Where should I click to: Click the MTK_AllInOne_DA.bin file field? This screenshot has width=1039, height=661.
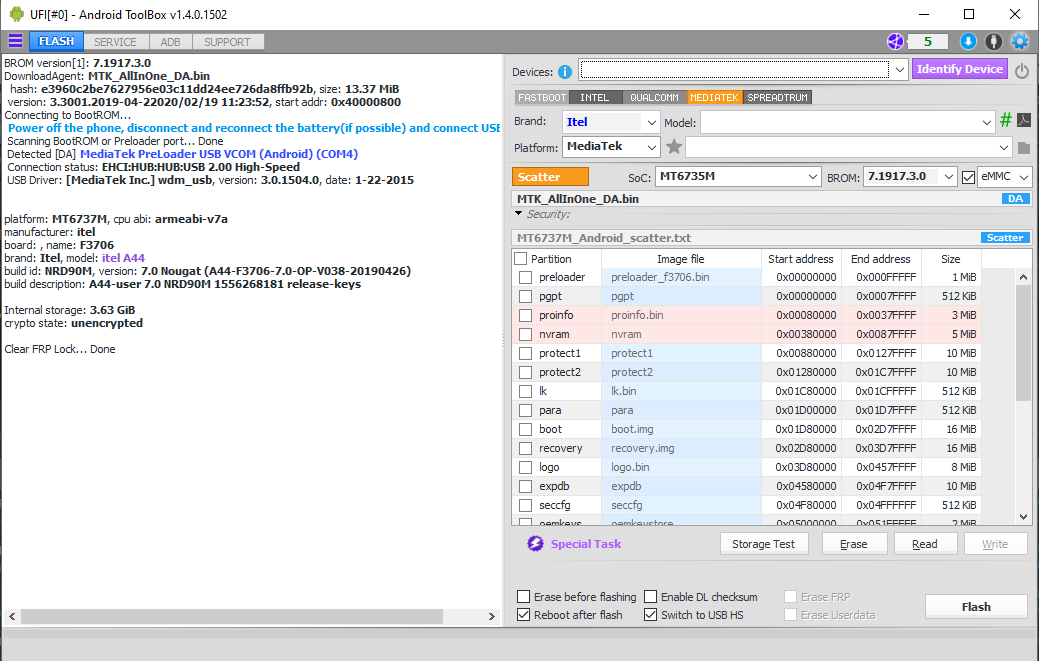(x=757, y=199)
